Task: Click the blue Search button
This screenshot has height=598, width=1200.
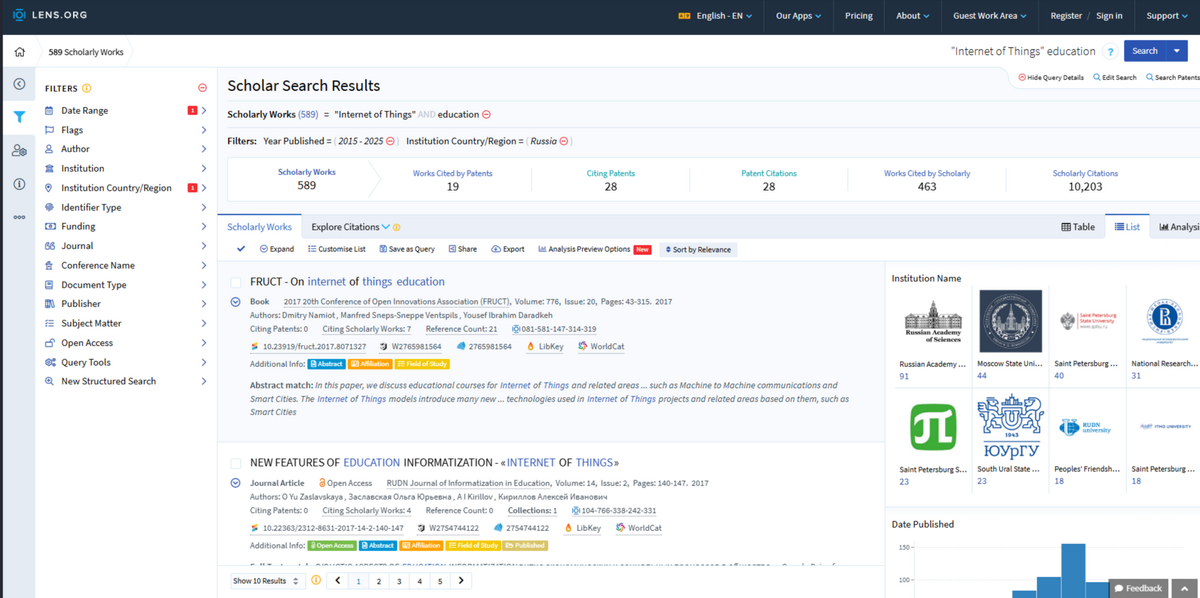Action: pyautogui.click(x=1144, y=51)
